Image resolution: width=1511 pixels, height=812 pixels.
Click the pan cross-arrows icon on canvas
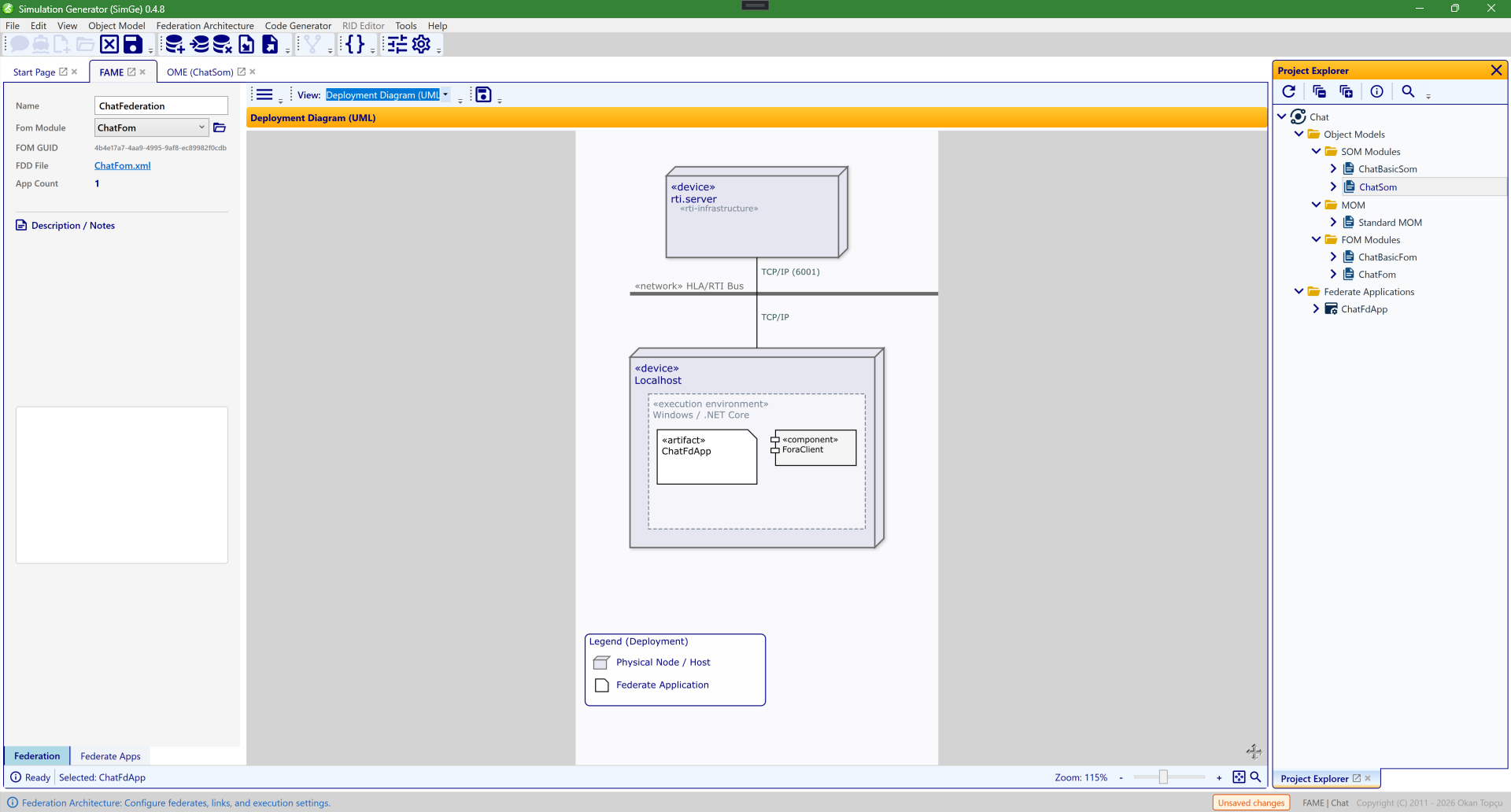point(1254,751)
